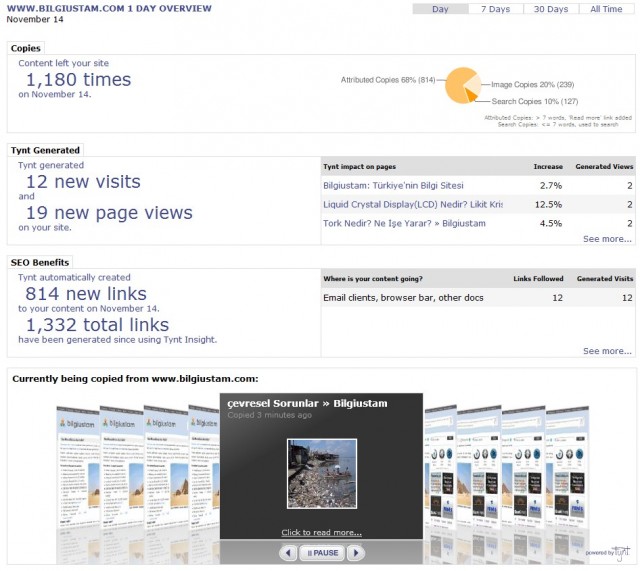Open Tork Nedir? Ne İşe Yarar link
The width and height of the screenshot is (640, 571).
click(404, 223)
